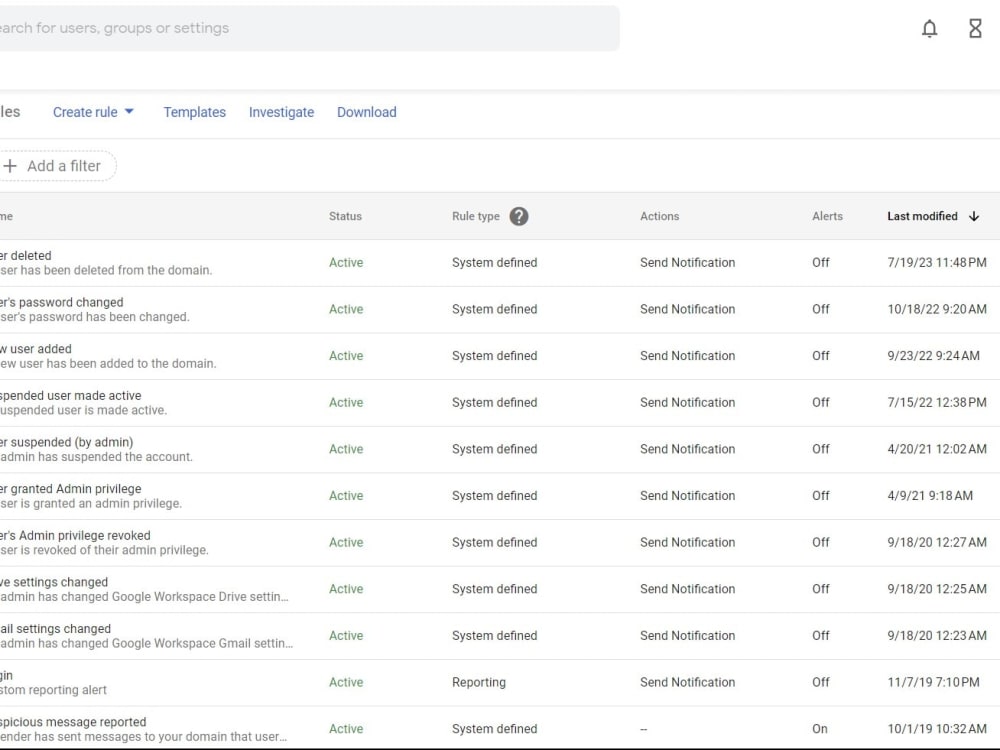
Task: Click the Investigate link
Action: [x=281, y=112]
